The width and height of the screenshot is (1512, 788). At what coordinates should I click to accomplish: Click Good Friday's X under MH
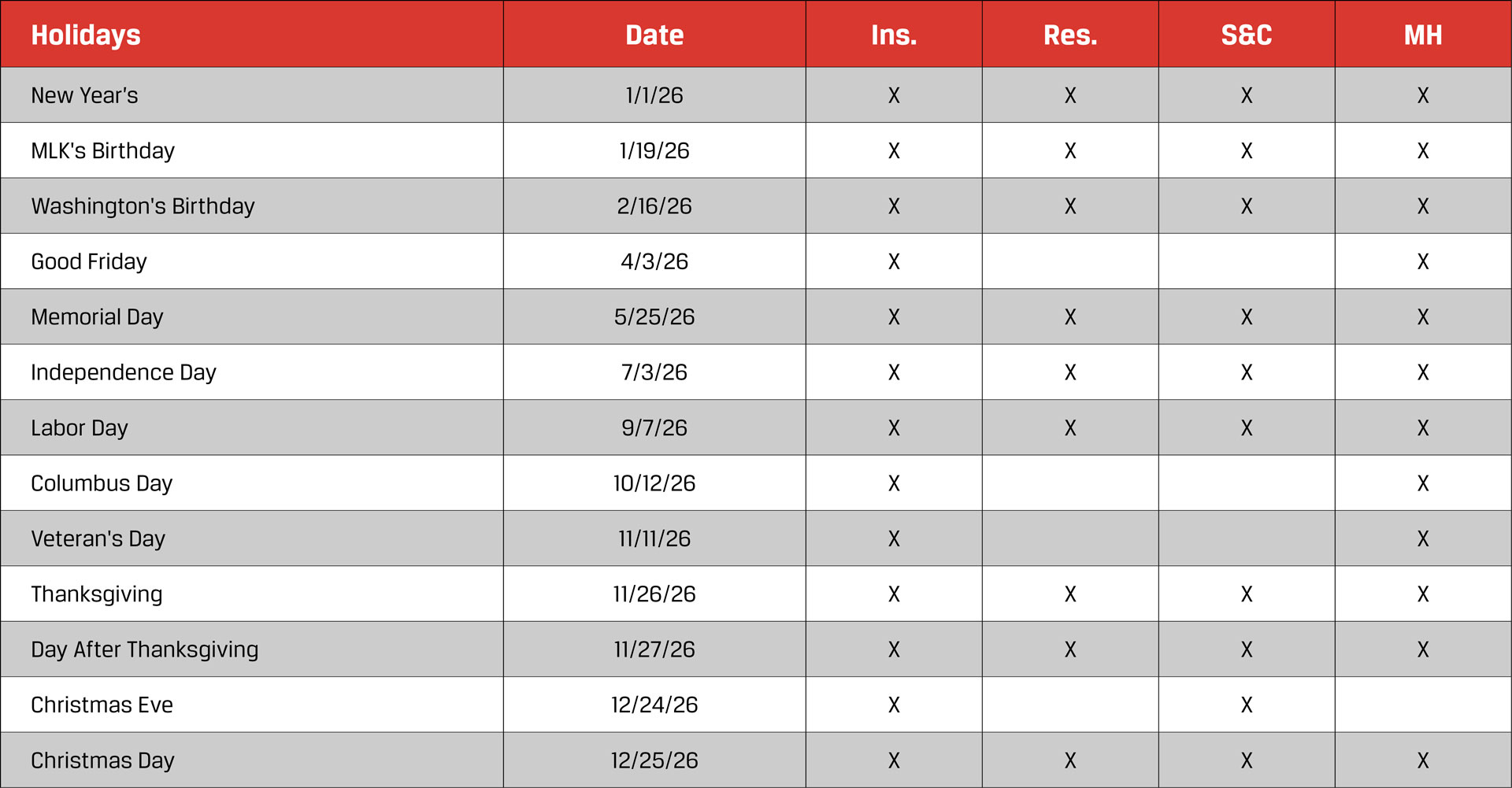pyautogui.click(x=1423, y=261)
